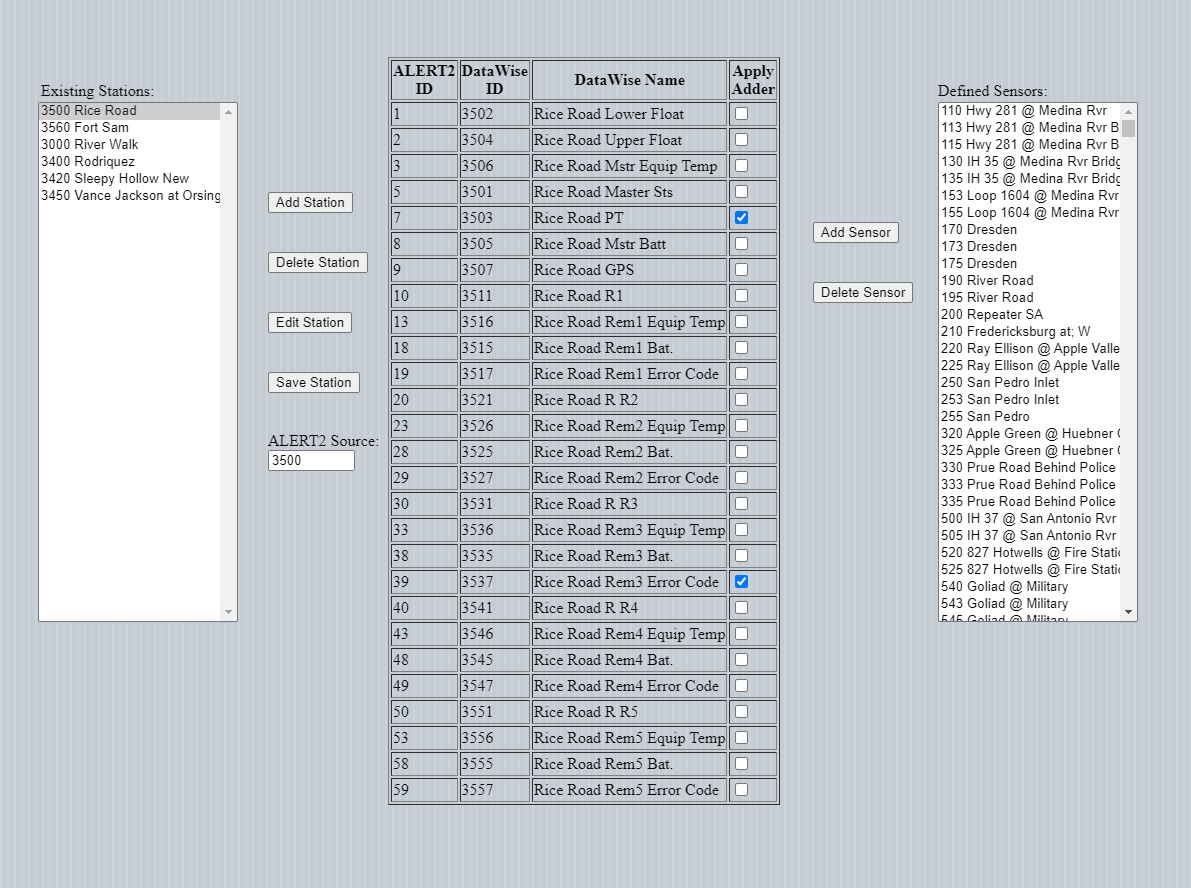Click up arrow of Existing Stations scrollbar
The image size is (1191, 888).
click(229, 112)
